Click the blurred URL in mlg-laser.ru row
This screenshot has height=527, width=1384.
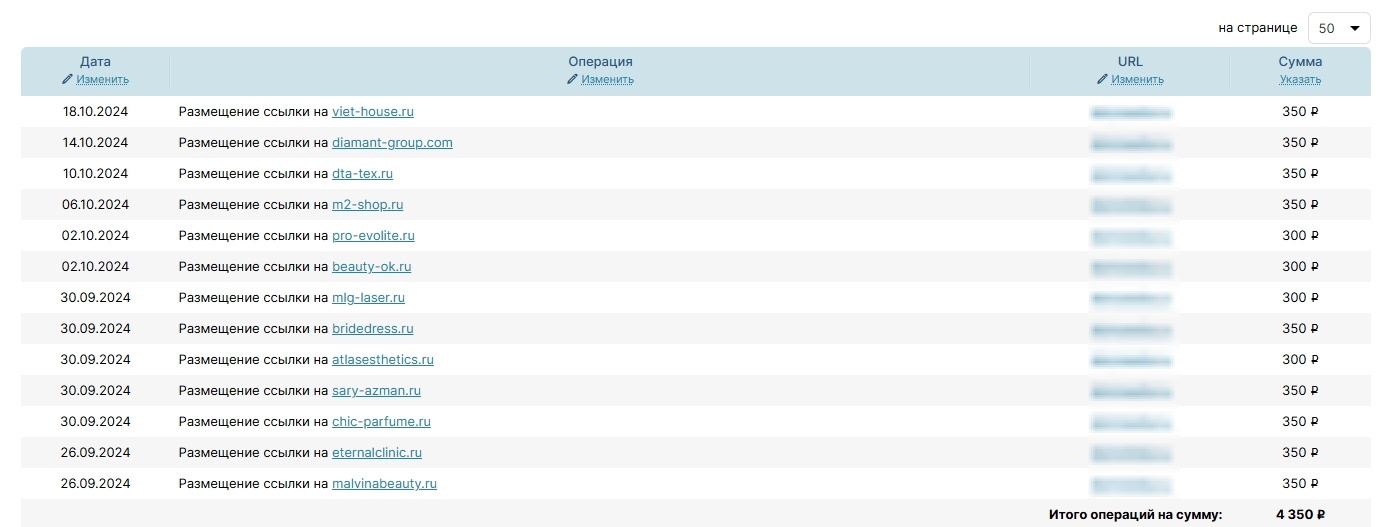tap(1131, 298)
